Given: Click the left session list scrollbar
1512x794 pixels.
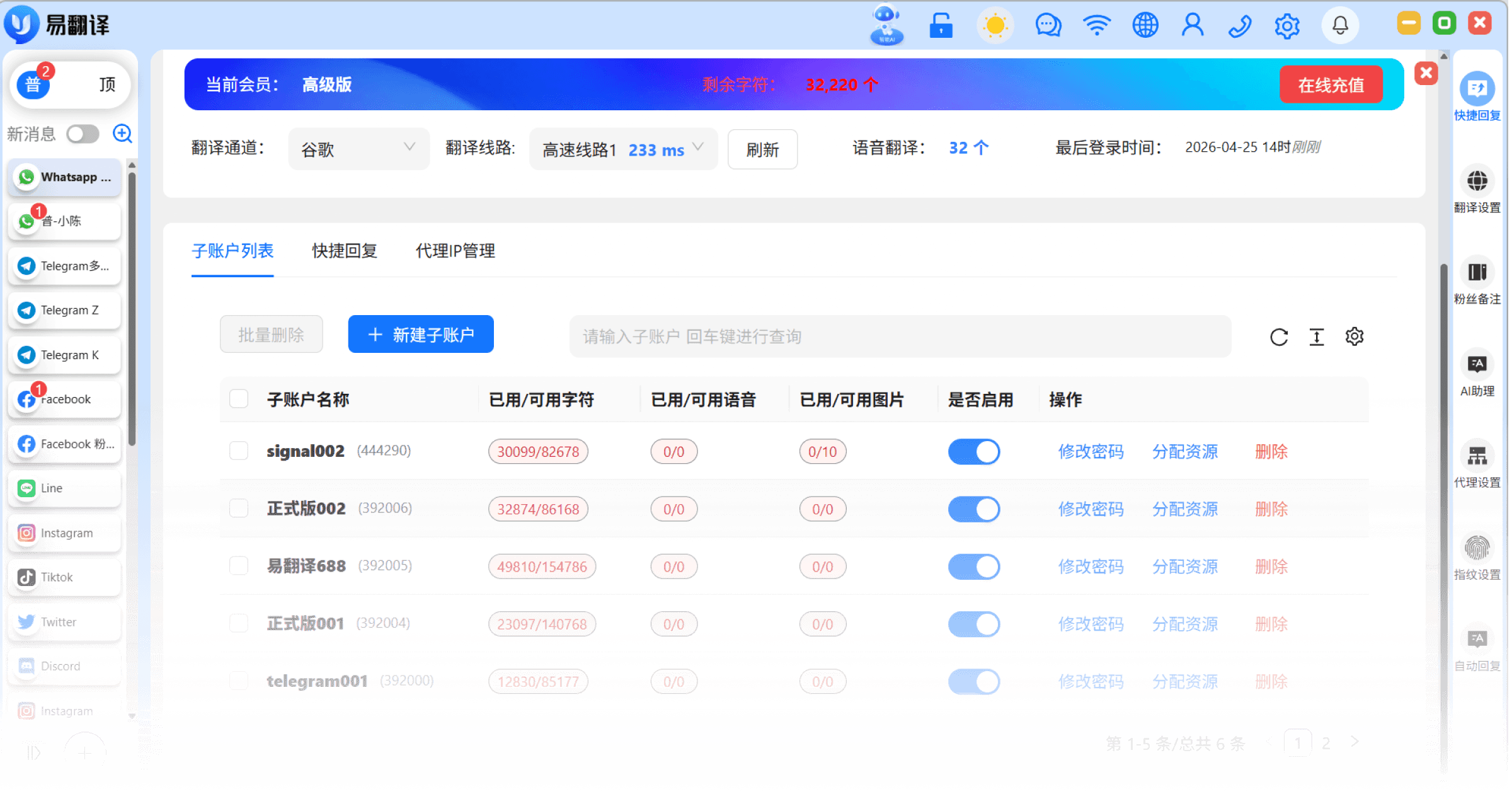Looking at the screenshot, I should pos(132,309).
